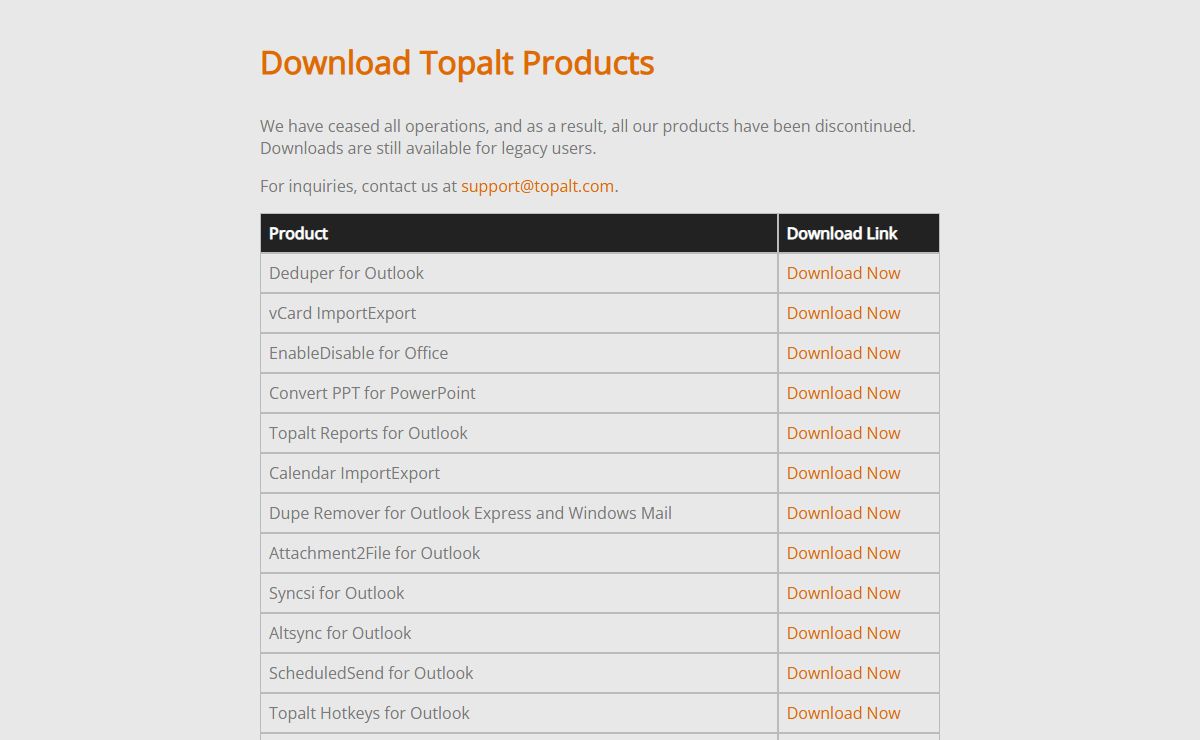Select the Topalt Hotkeys for Outlook cell
Viewport: 1200px width, 740px height.
tap(369, 713)
